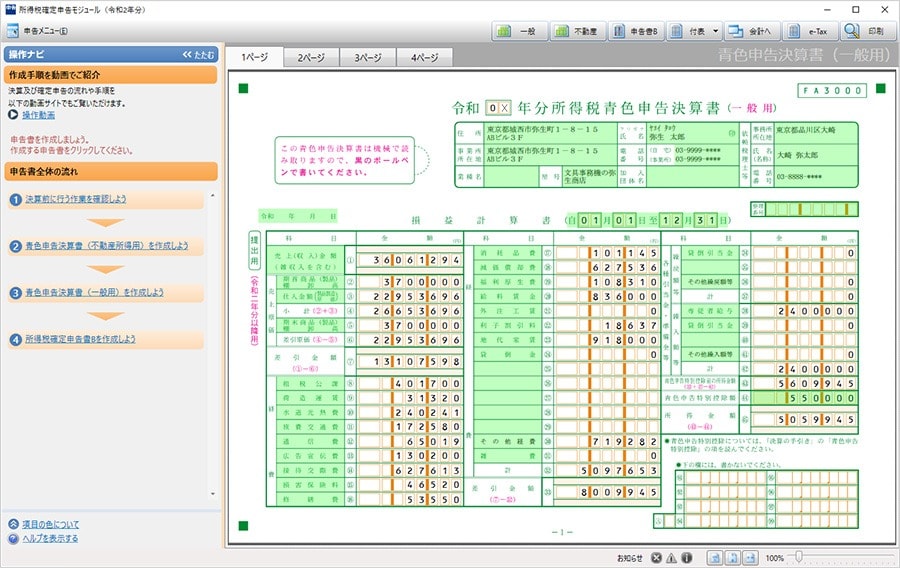Select the 差引金額 field showing 13107598
The height and width of the screenshot is (568, 900).
click(x=410, y=361)
